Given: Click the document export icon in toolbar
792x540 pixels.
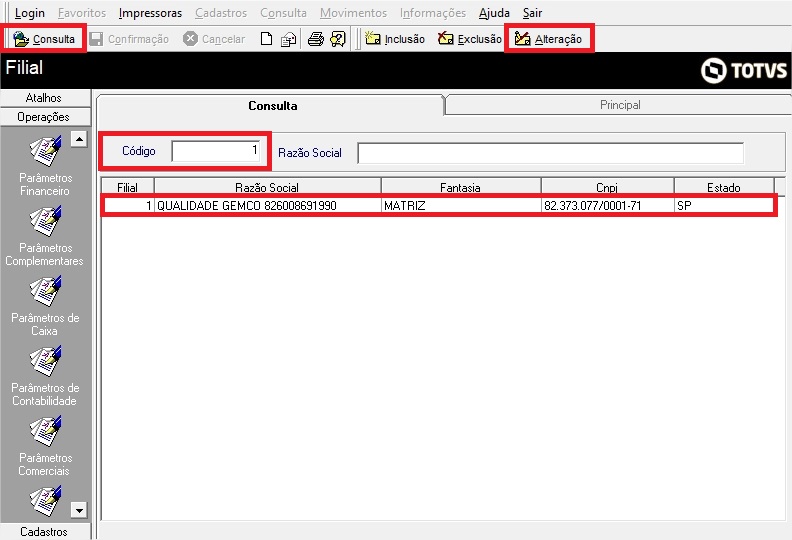Looking at the screenshot, I should coord(288,39).
